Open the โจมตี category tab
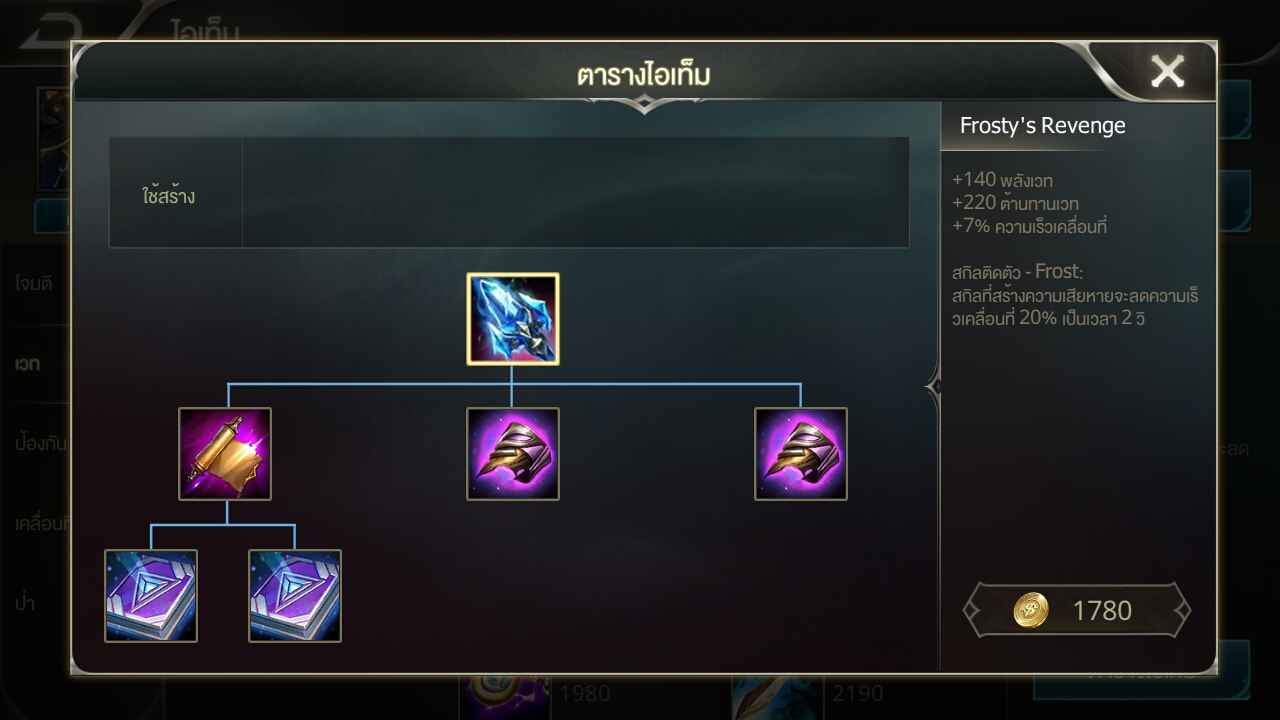Image resolution: width=1280 pixels, height=720 pixels. pyautogui.click(x=34, y=284)
